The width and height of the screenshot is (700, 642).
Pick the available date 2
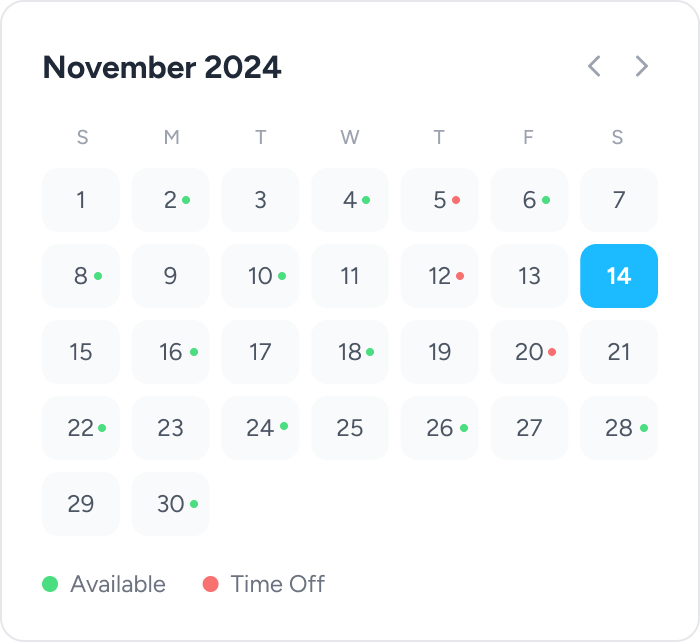(x=171, y=200)
